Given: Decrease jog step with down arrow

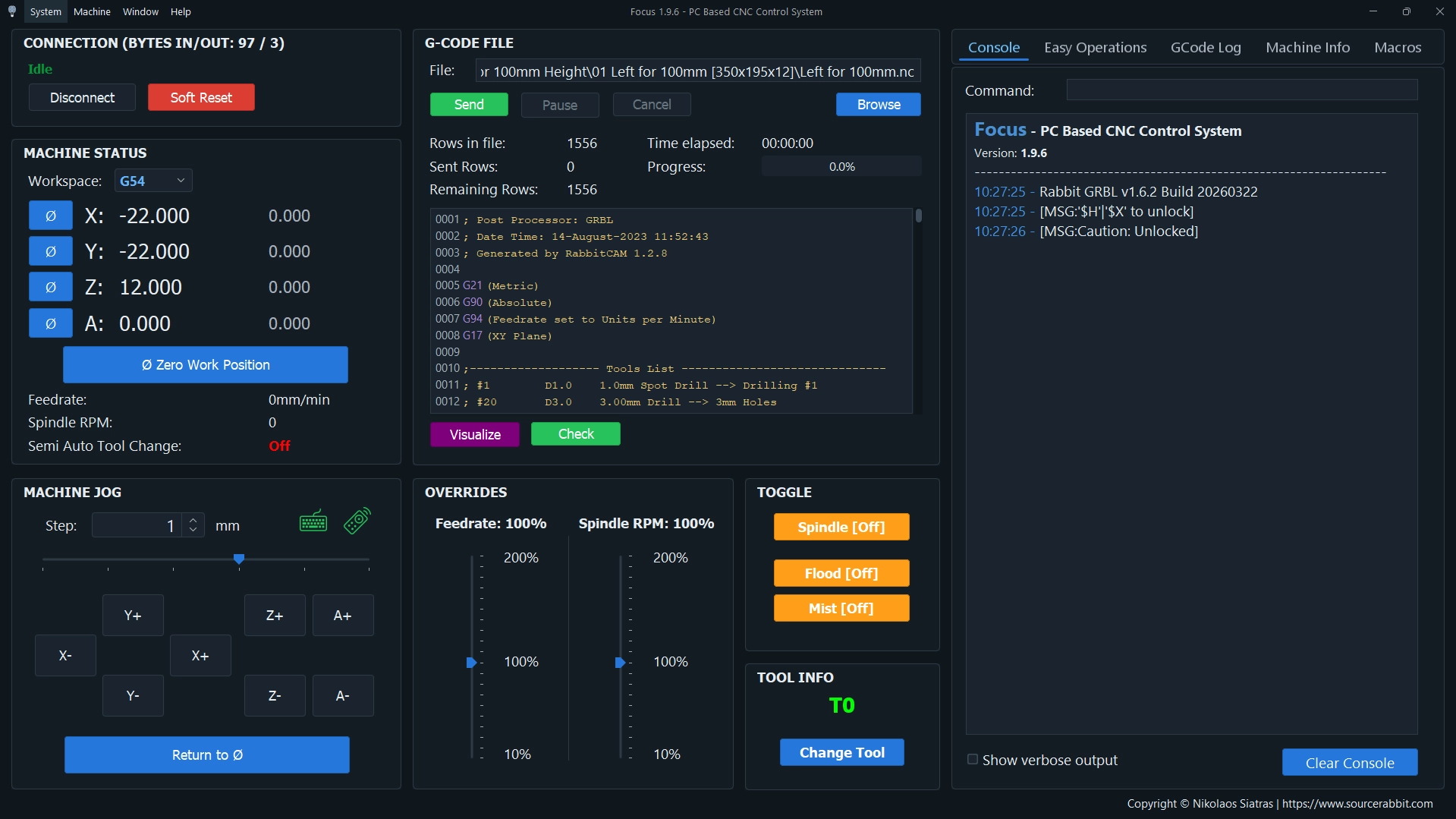Looking at the screenshot, I should 193,530.
